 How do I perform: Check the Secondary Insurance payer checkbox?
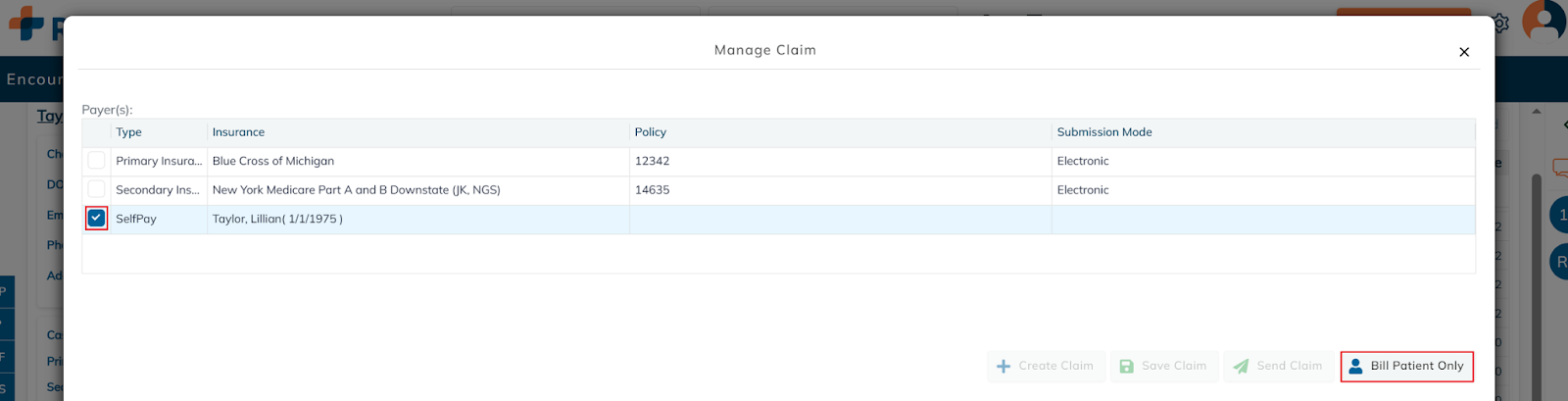[x=96, y=189]
